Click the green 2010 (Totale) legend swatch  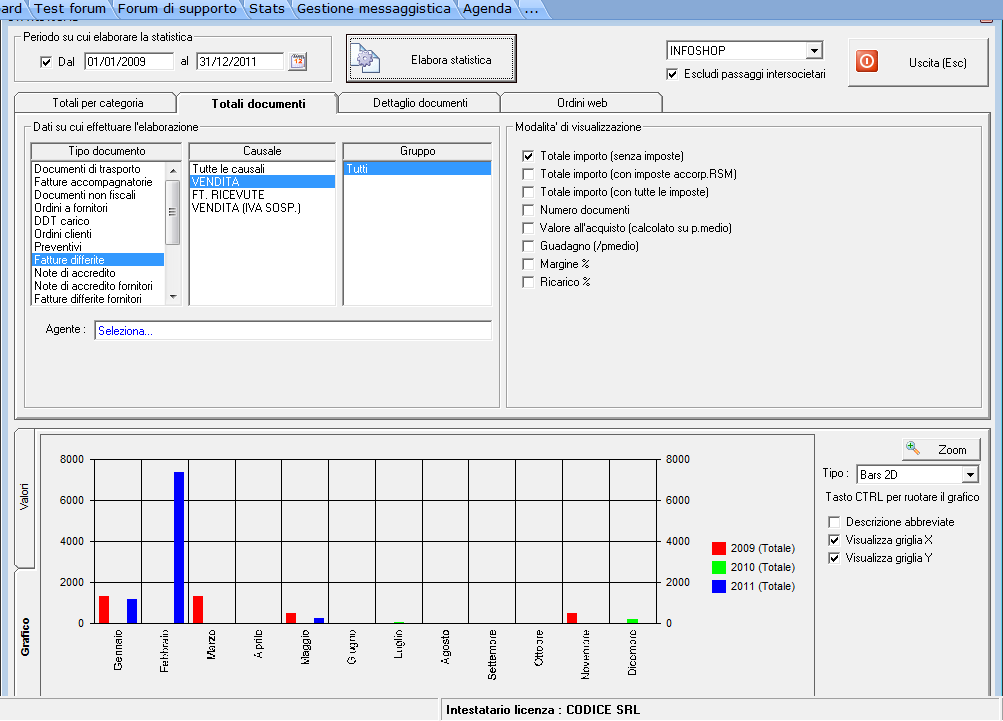[x=719, y=567]
